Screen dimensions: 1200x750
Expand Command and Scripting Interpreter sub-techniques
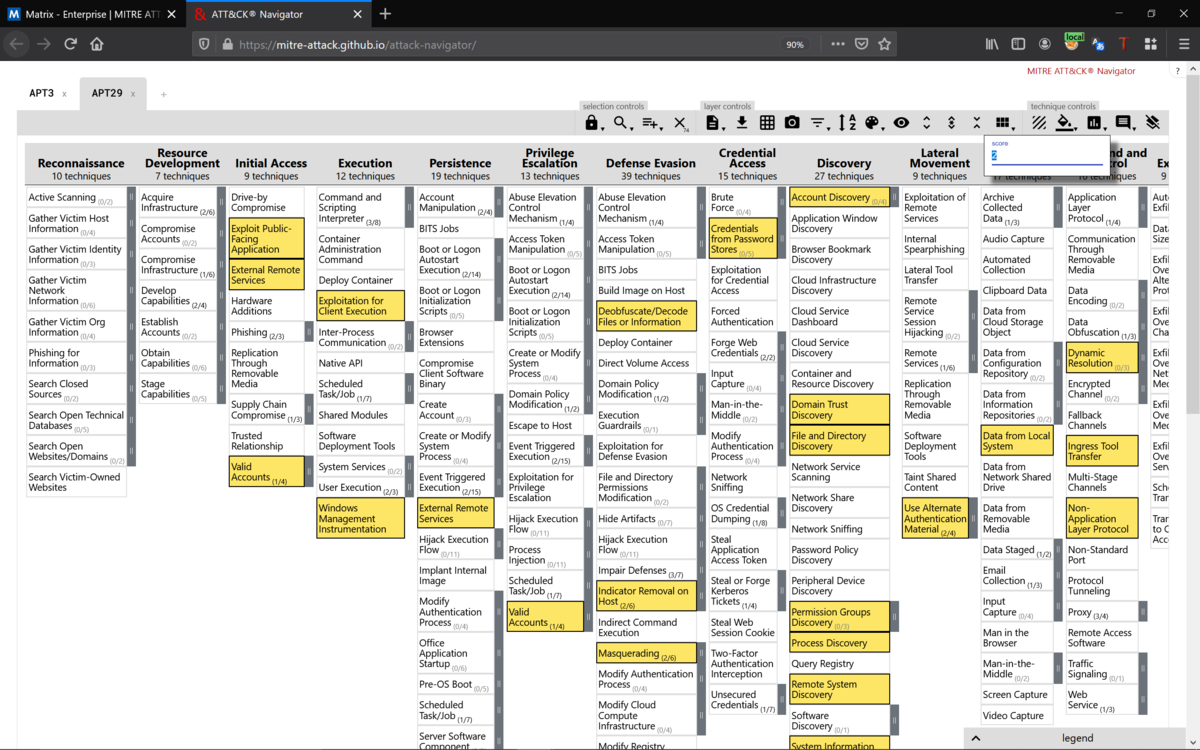point(409,208)
